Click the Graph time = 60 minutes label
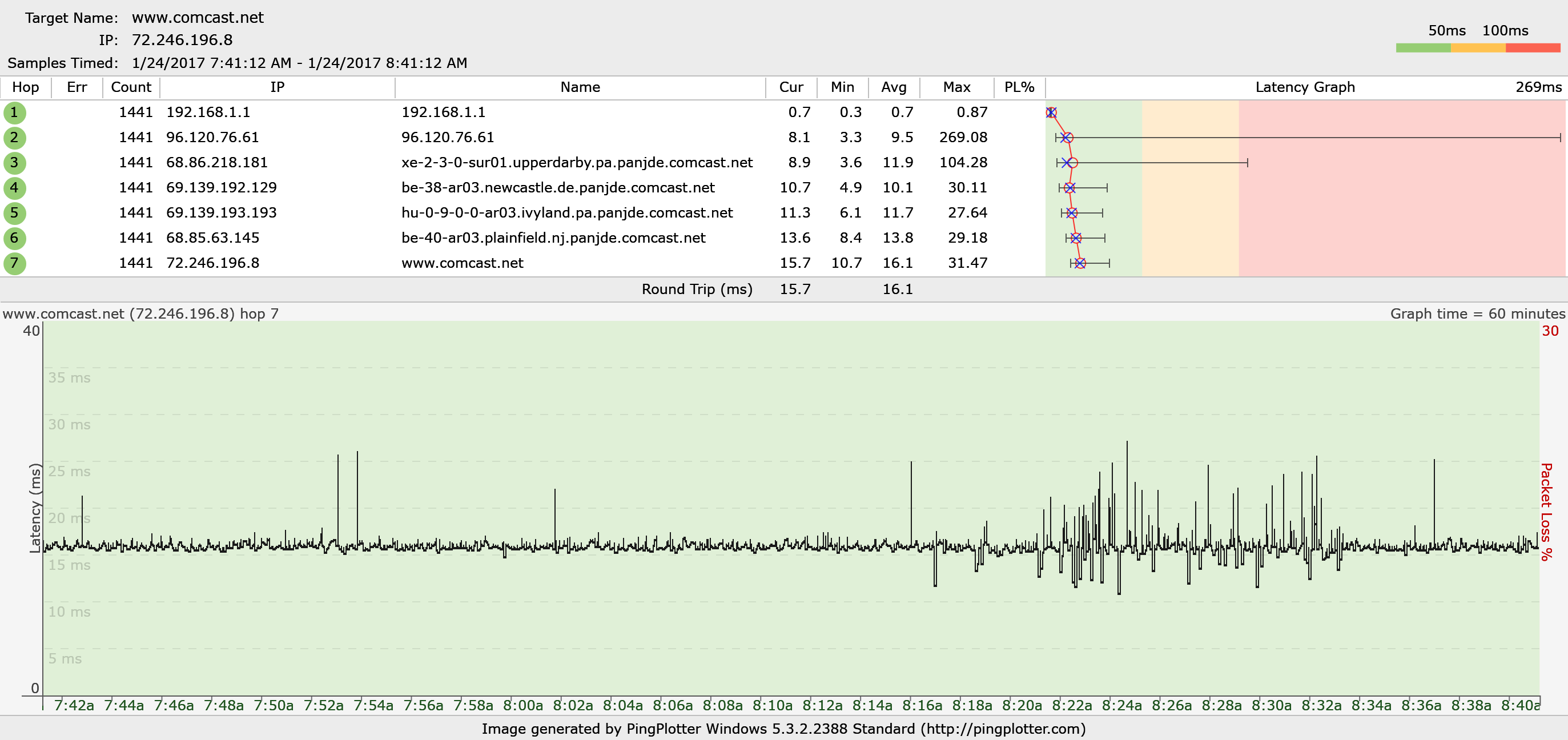The width and height of the screenshot is (1568, 740). coord(1477,313)
